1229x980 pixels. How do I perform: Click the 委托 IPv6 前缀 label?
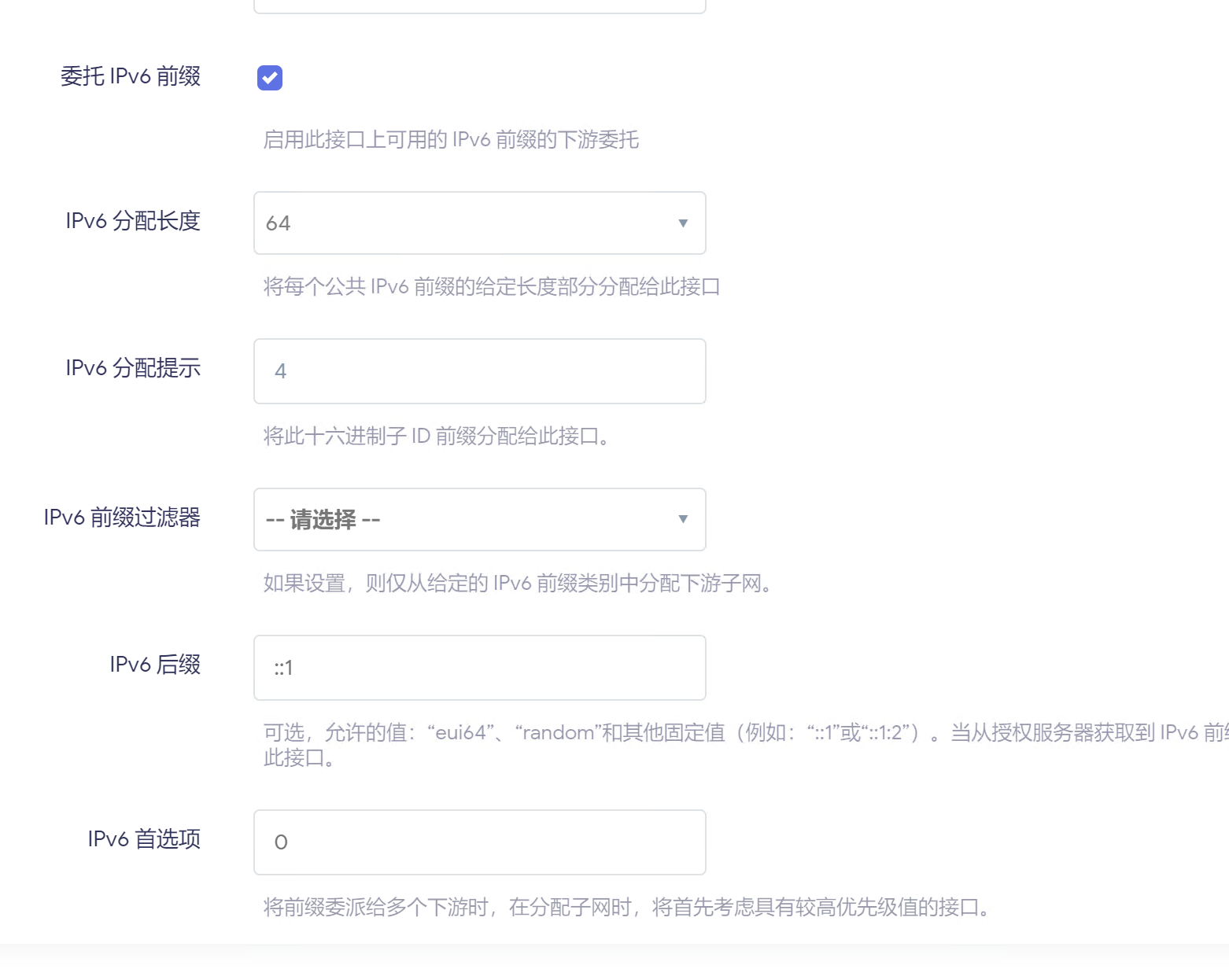(x=131, y=76)
